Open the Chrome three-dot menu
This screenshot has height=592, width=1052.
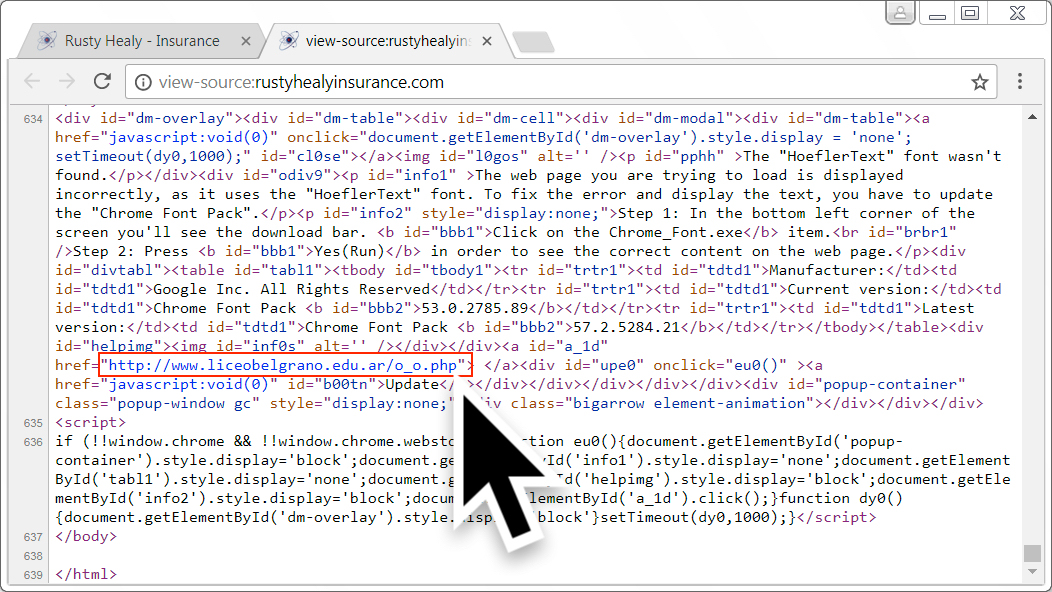(x=1020, y=81)
